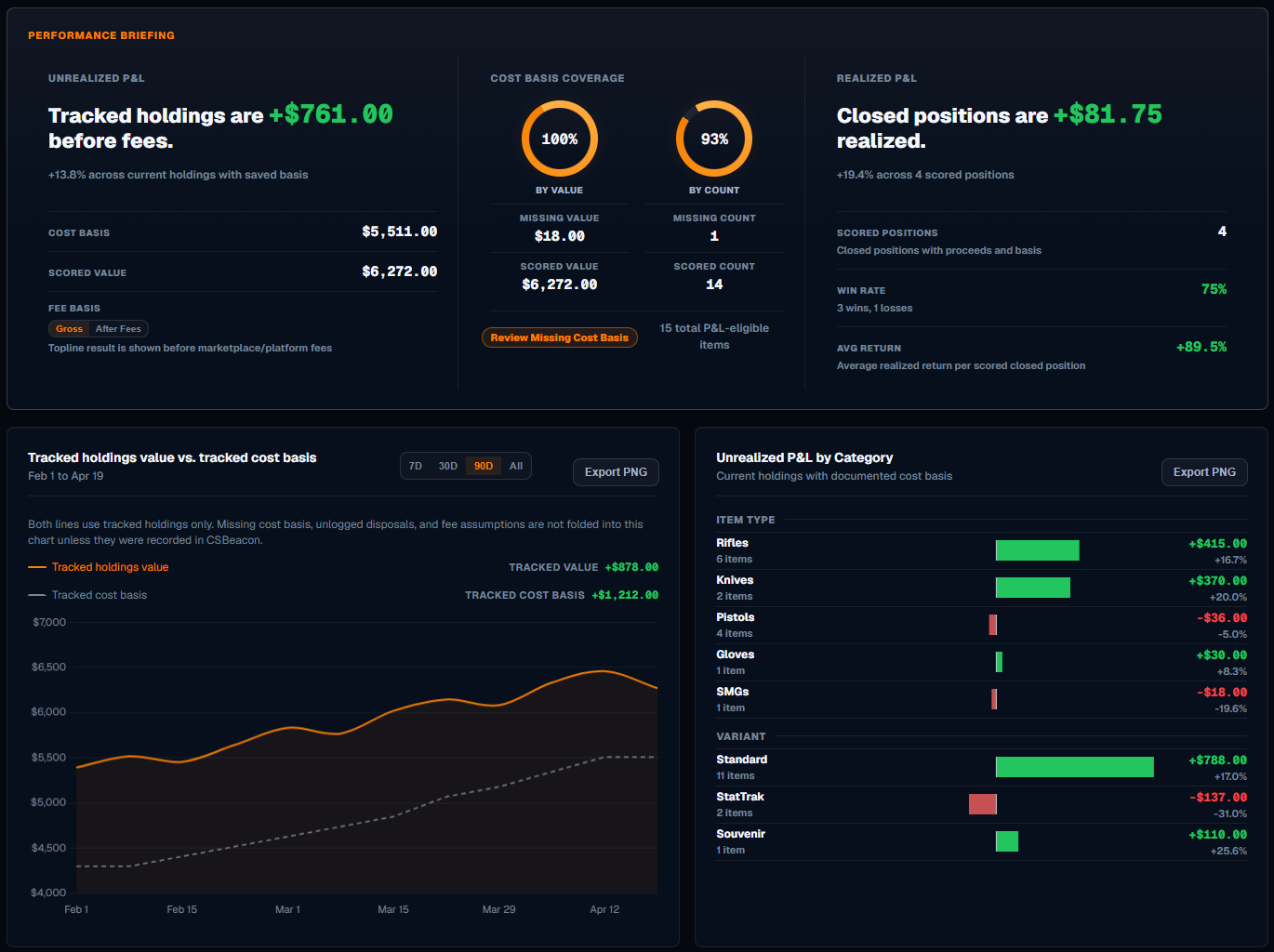Click the scored count value 14
Viewport: 1274px width, 952px height.
point(714,284)
